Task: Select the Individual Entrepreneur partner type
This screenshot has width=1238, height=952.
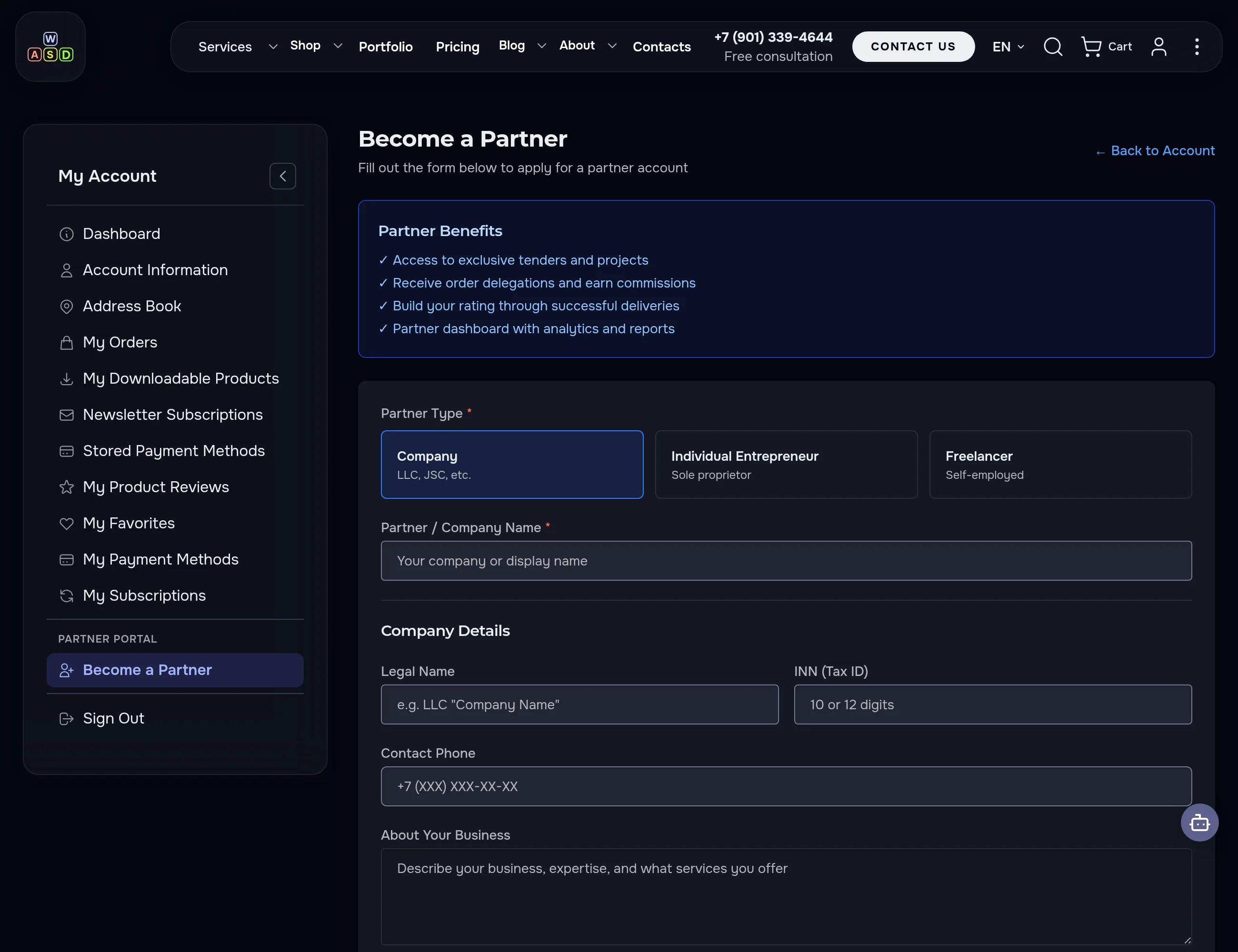Action: pyautogui.click(x=786, y=465)
